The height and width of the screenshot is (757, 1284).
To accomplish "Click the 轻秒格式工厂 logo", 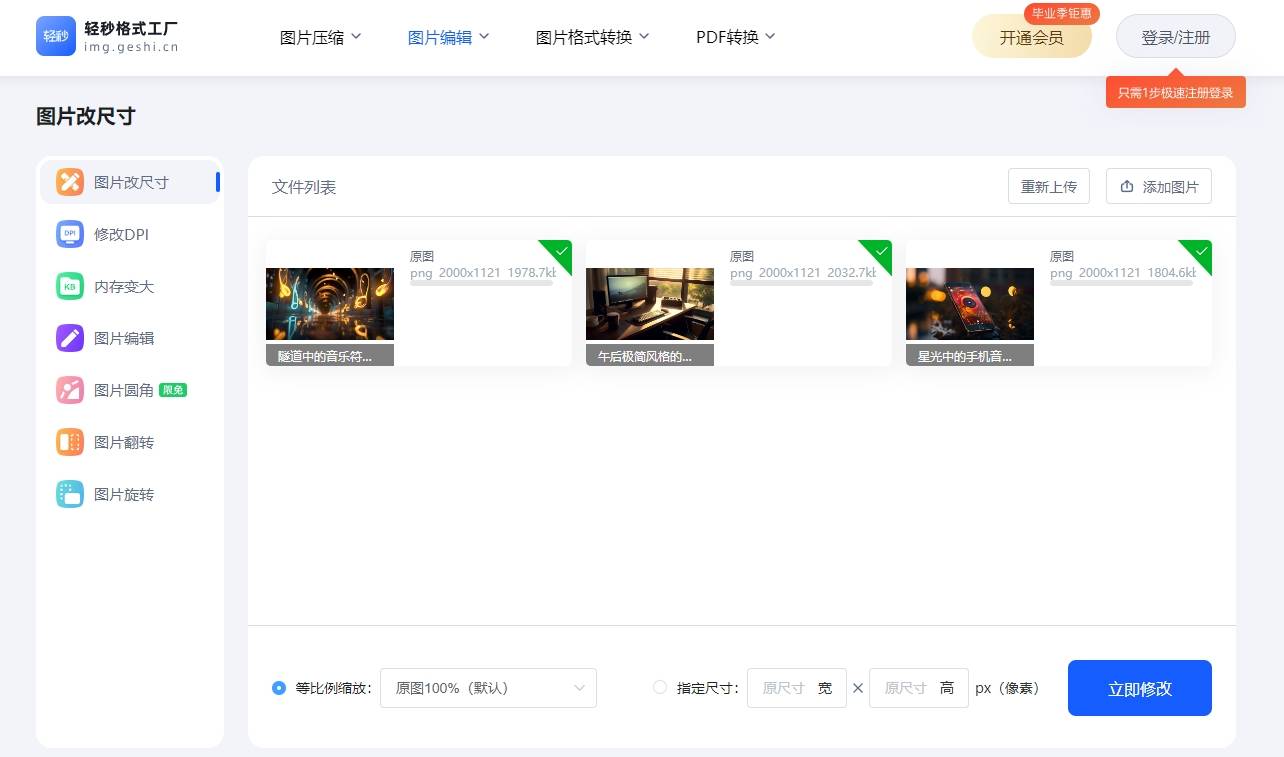I will [x=105, y=37].
